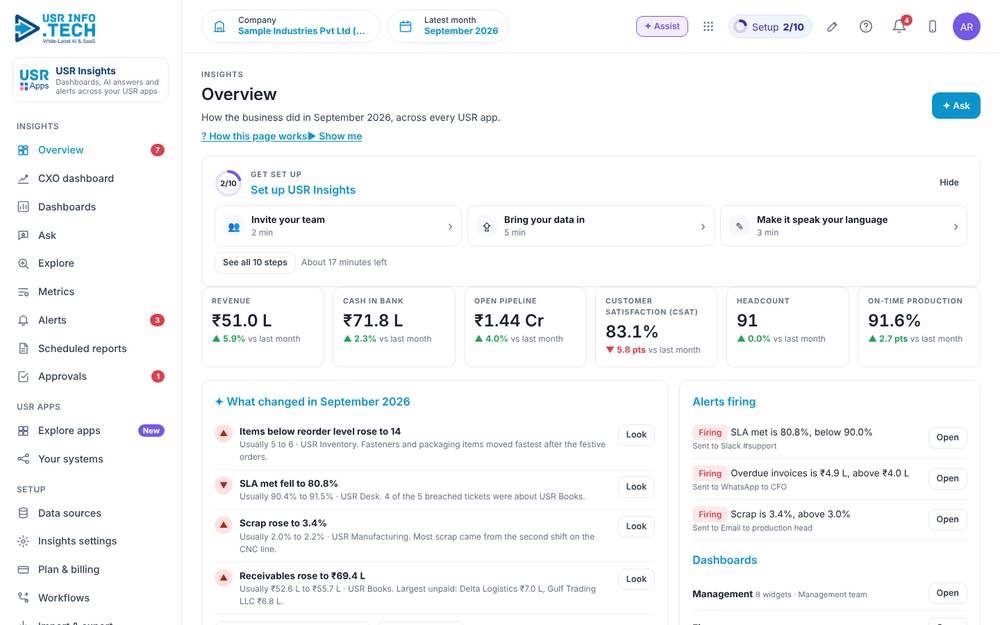The image size is (1000, 625).
Task: Click the CXO dashboard chart icon
Action: click(x=24, y=179)
